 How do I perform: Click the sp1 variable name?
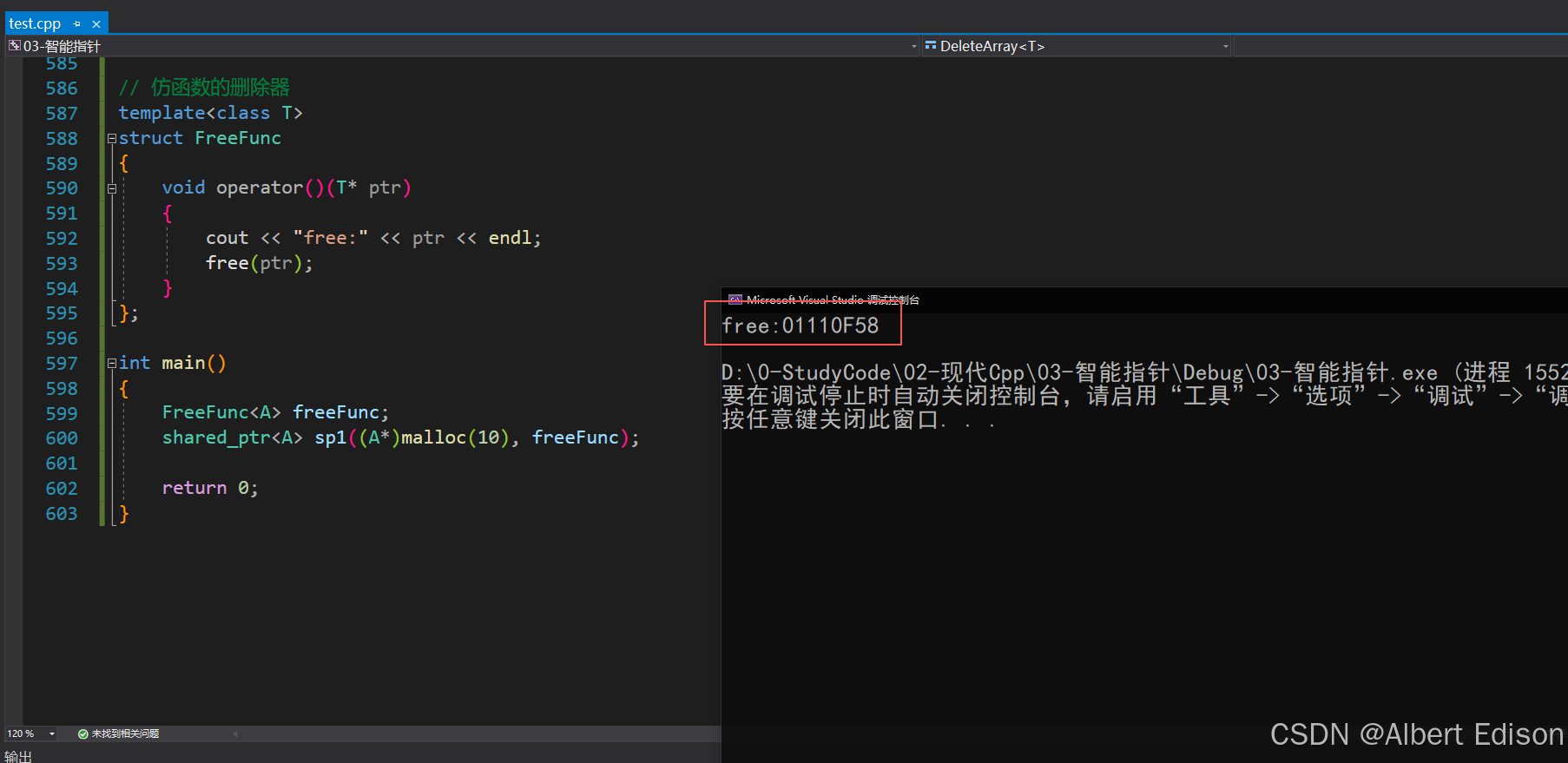coord(330,437)
